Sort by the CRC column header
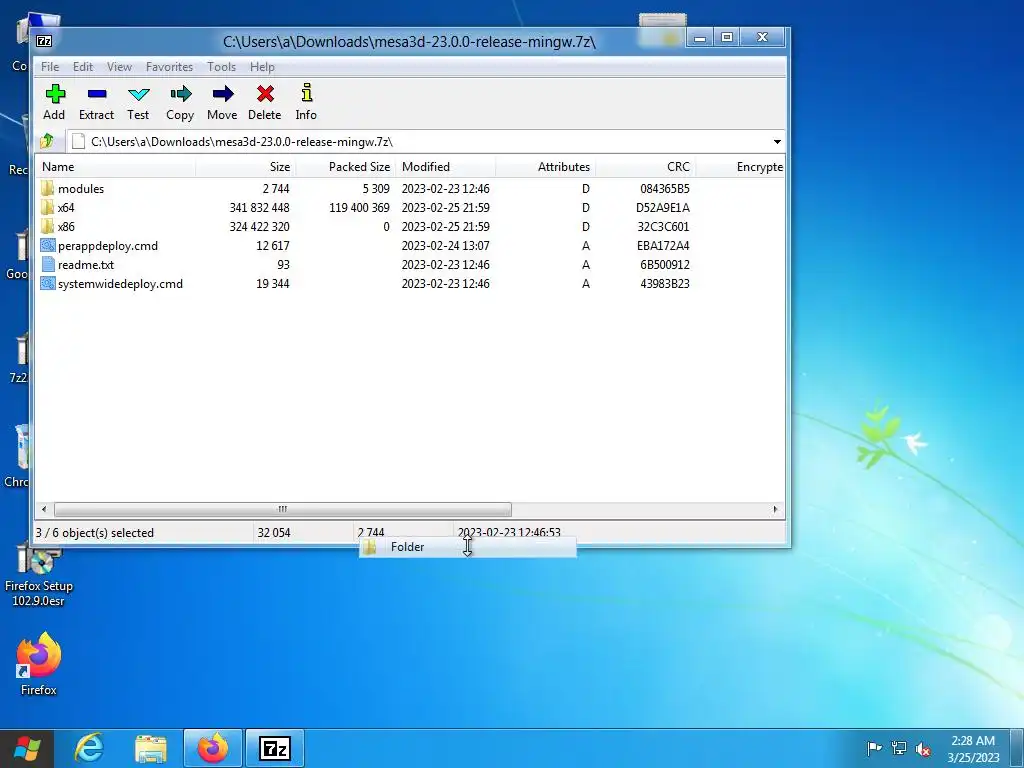Viewport: 1024px width, 768px height. (645, 167)
